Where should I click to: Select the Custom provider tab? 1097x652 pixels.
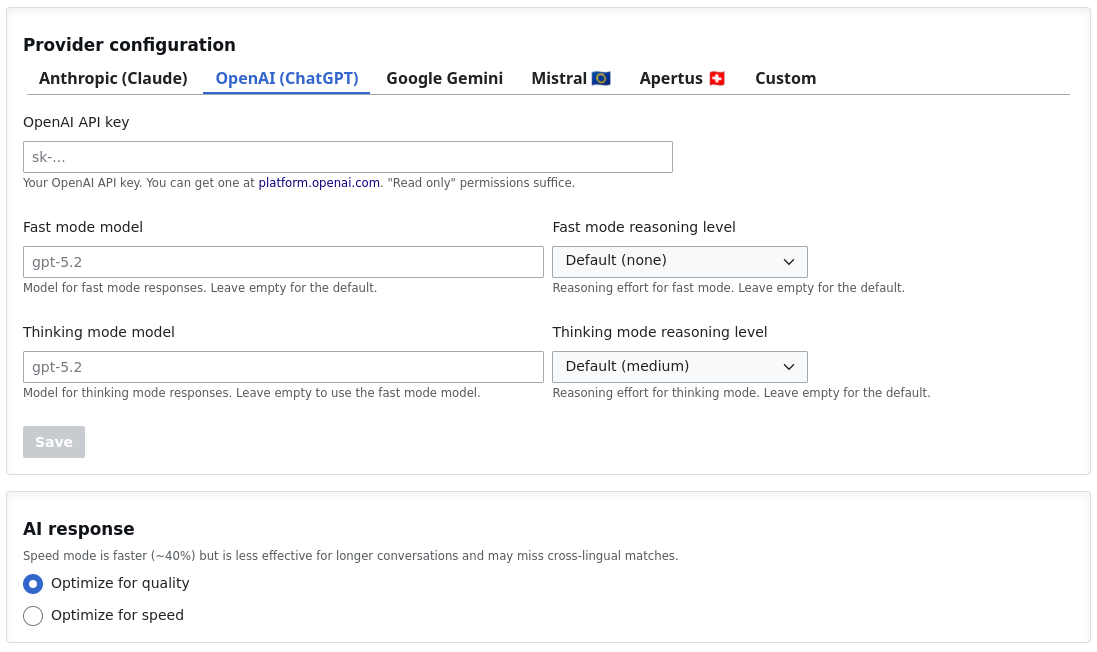(x=786, y=78)
